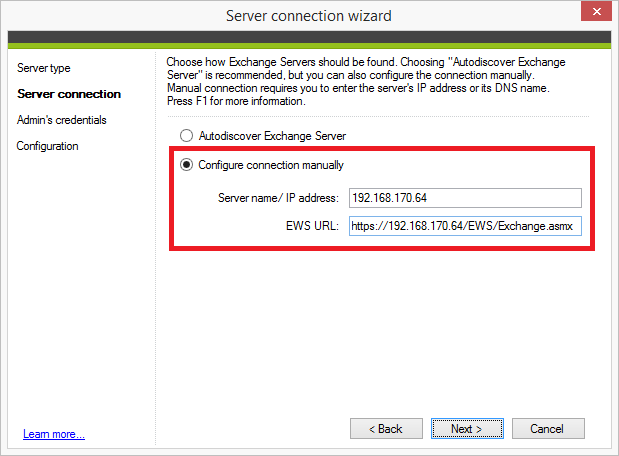Go to the Server type step
Viewport: 619px width, 456px height.
(44, 68)
